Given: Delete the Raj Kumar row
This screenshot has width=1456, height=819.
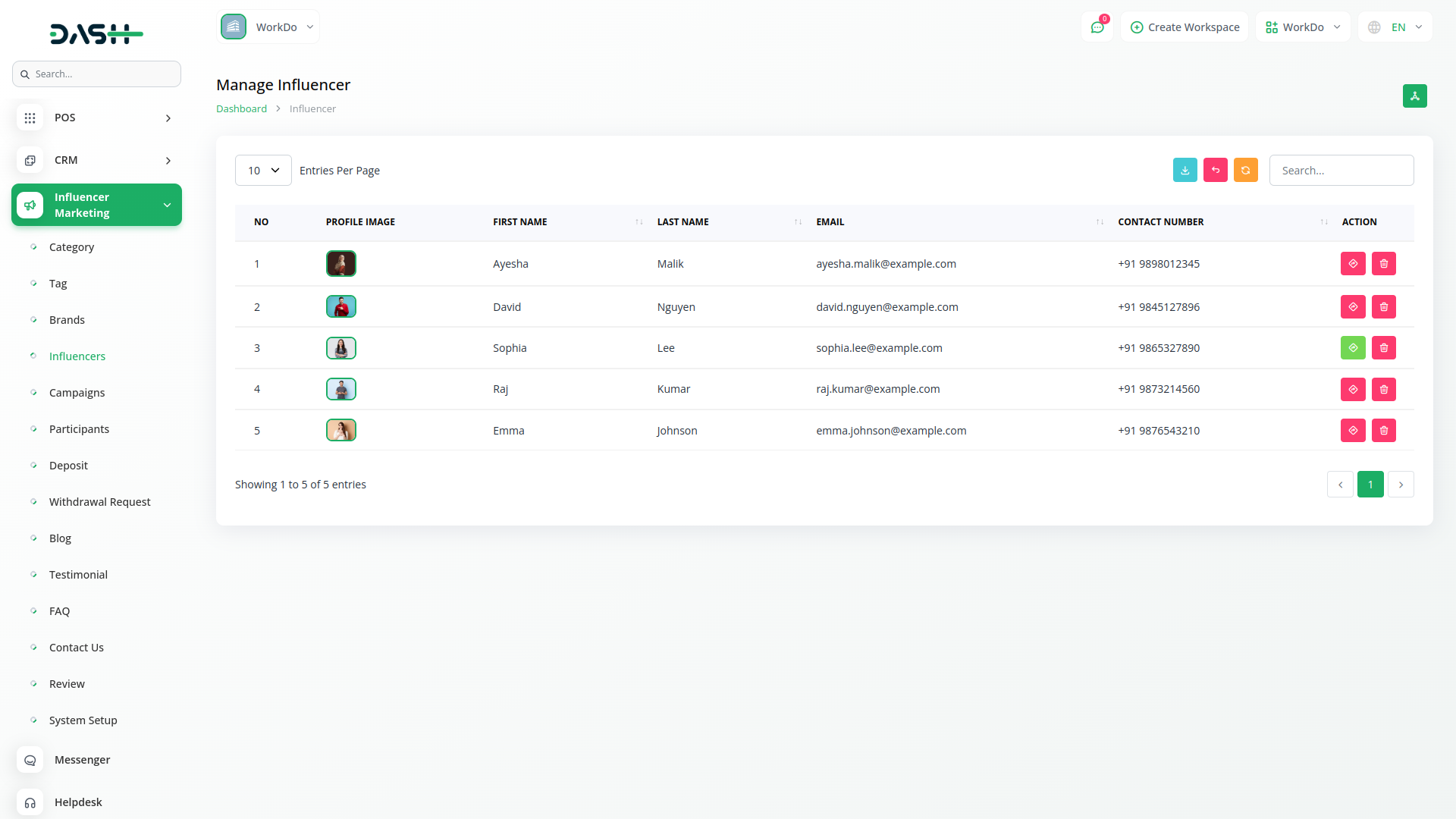Looking at the screenshot, I should [x=1383, y=389].
